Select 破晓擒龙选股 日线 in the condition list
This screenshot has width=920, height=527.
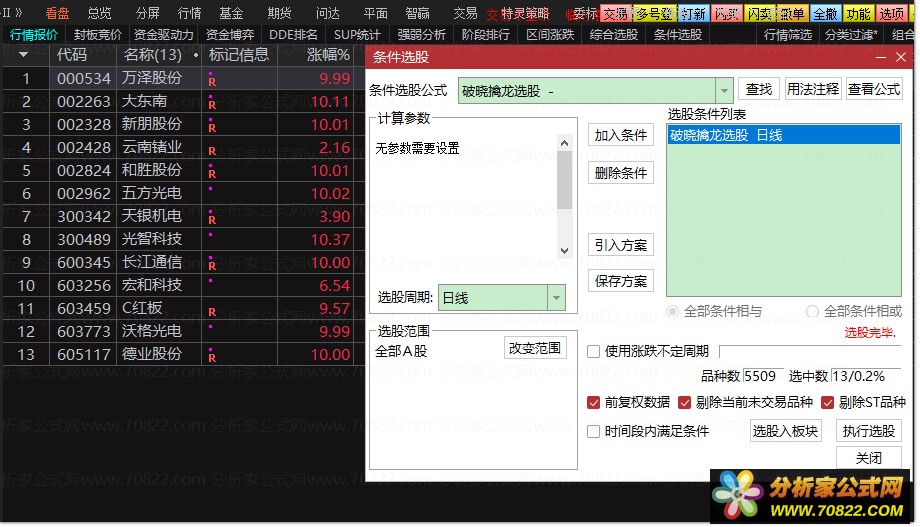point(783,136)
